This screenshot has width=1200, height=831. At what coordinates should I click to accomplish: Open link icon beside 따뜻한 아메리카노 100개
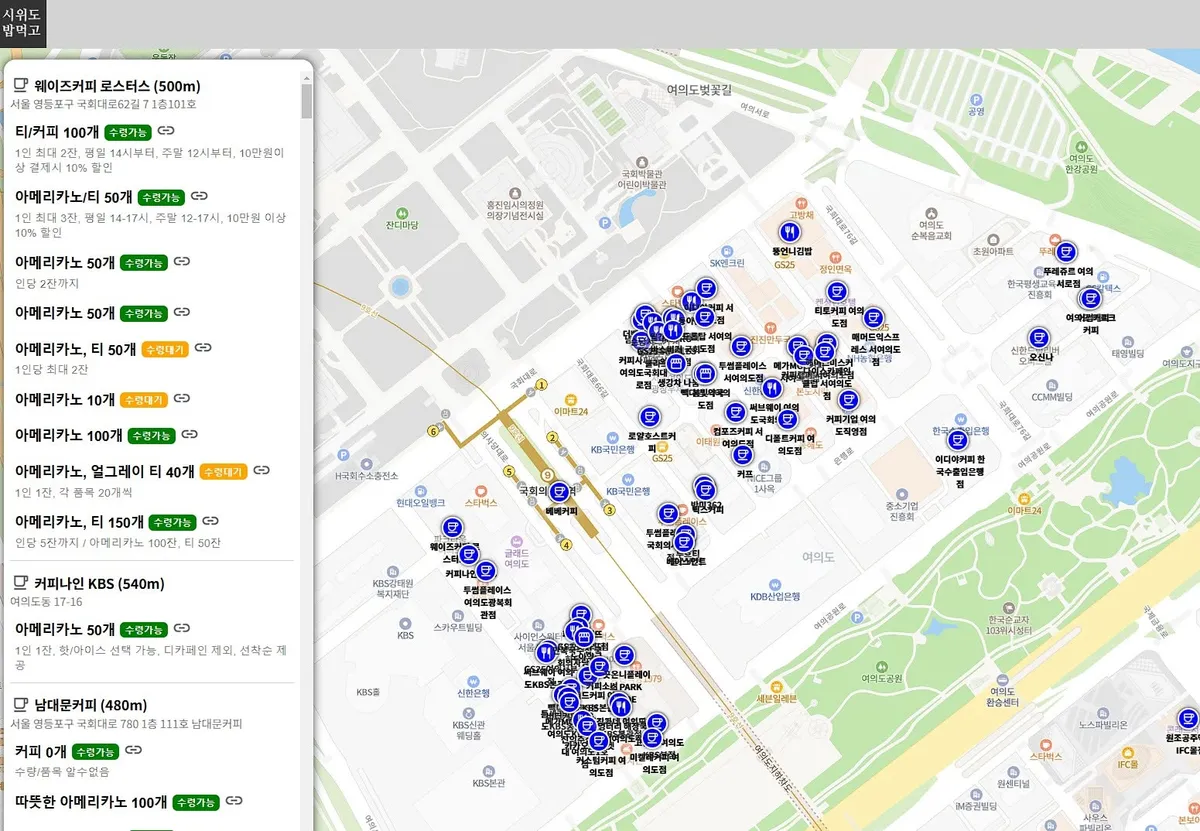point(233,801)
